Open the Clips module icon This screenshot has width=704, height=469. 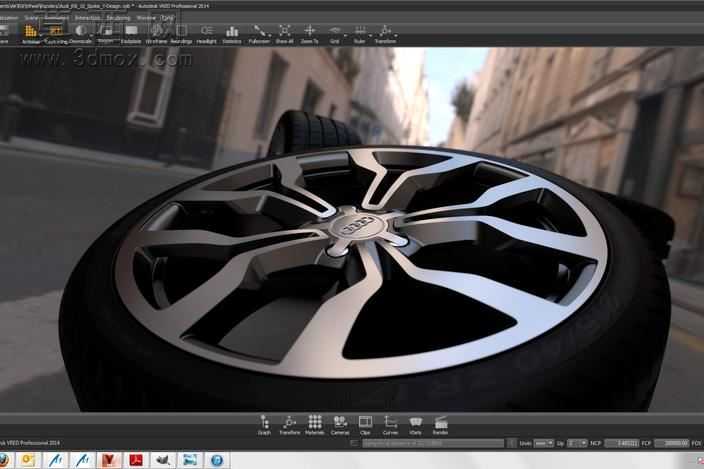pyautogui.click(x=365, y=425)
